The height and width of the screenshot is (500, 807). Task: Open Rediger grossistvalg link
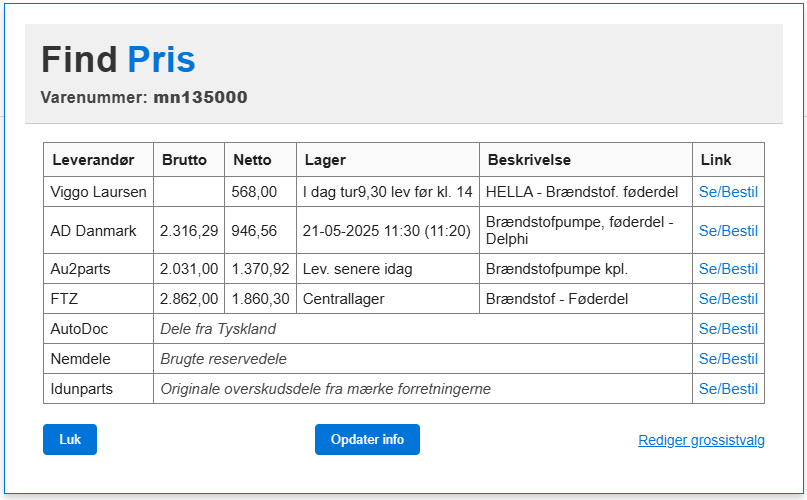click(x=701, y=440)
